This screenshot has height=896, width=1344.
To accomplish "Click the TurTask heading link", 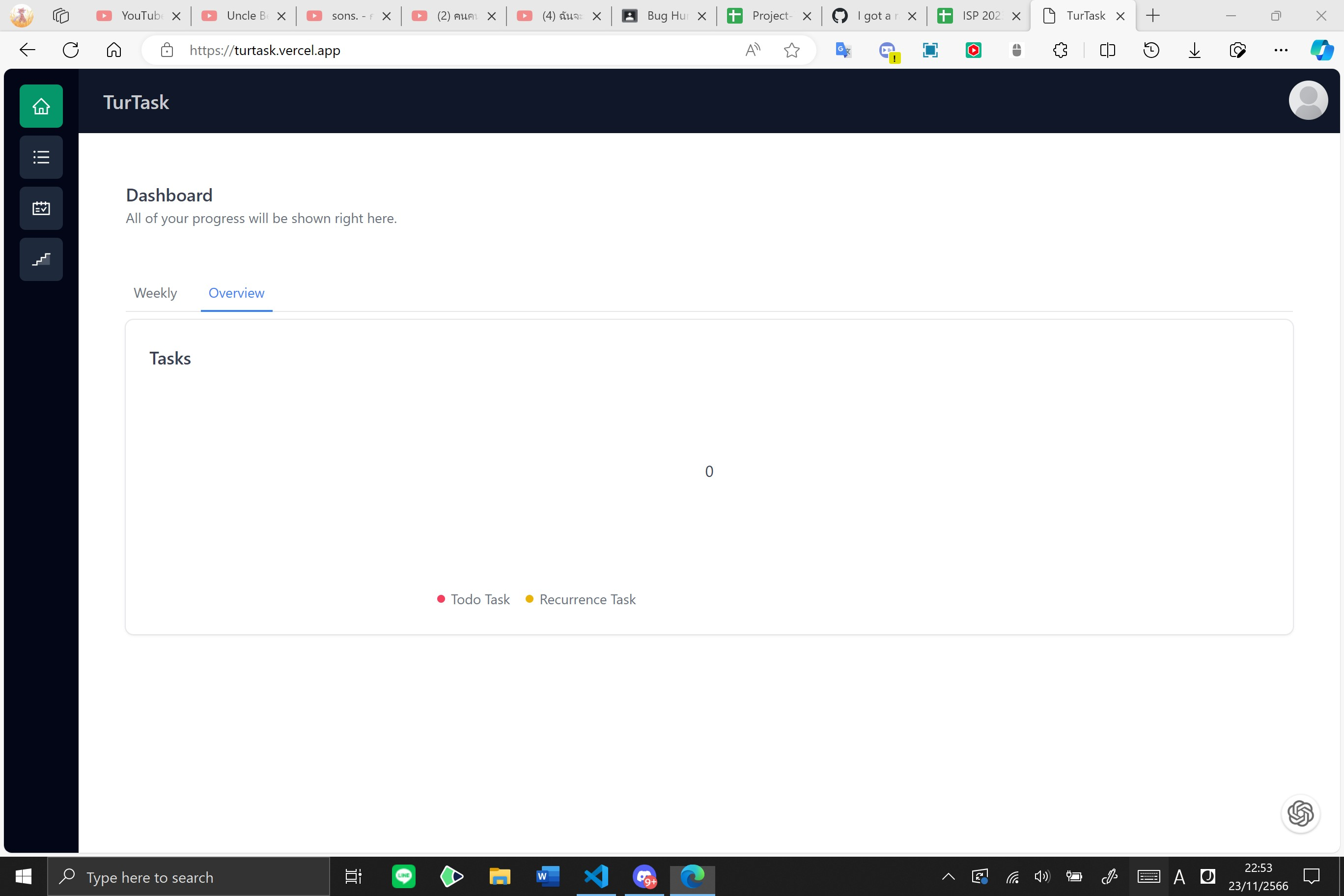I will pos(136,102).
